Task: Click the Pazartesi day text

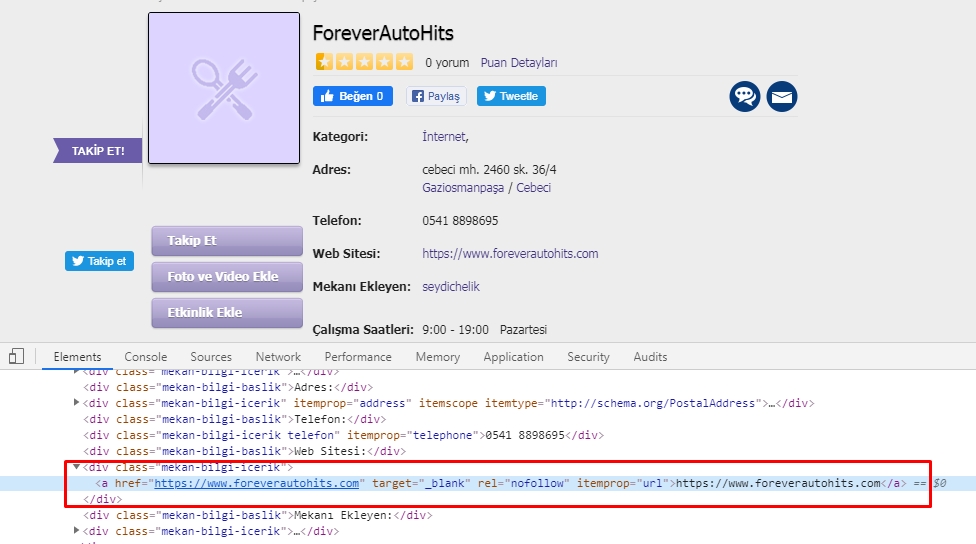Action: pos(523,329)
